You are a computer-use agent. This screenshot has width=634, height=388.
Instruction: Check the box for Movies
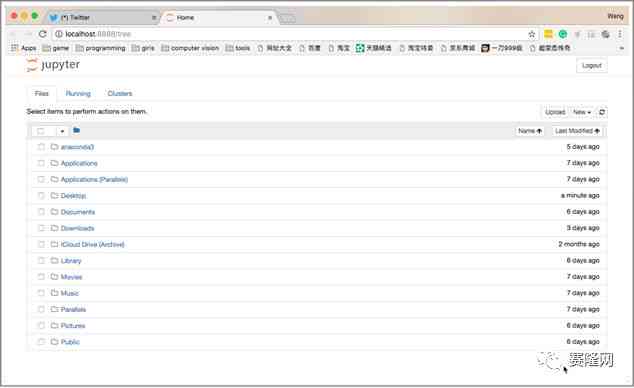click(41, 277)
